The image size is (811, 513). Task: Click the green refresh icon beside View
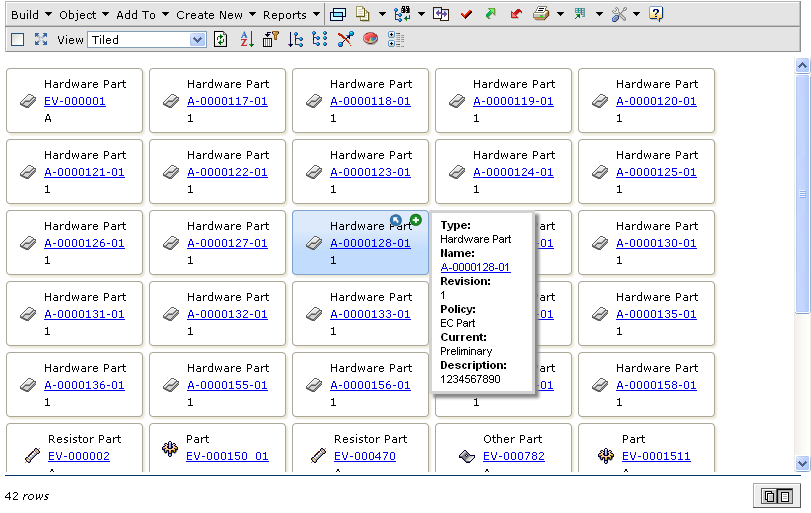pyautogui.click(x=221, y=40)
